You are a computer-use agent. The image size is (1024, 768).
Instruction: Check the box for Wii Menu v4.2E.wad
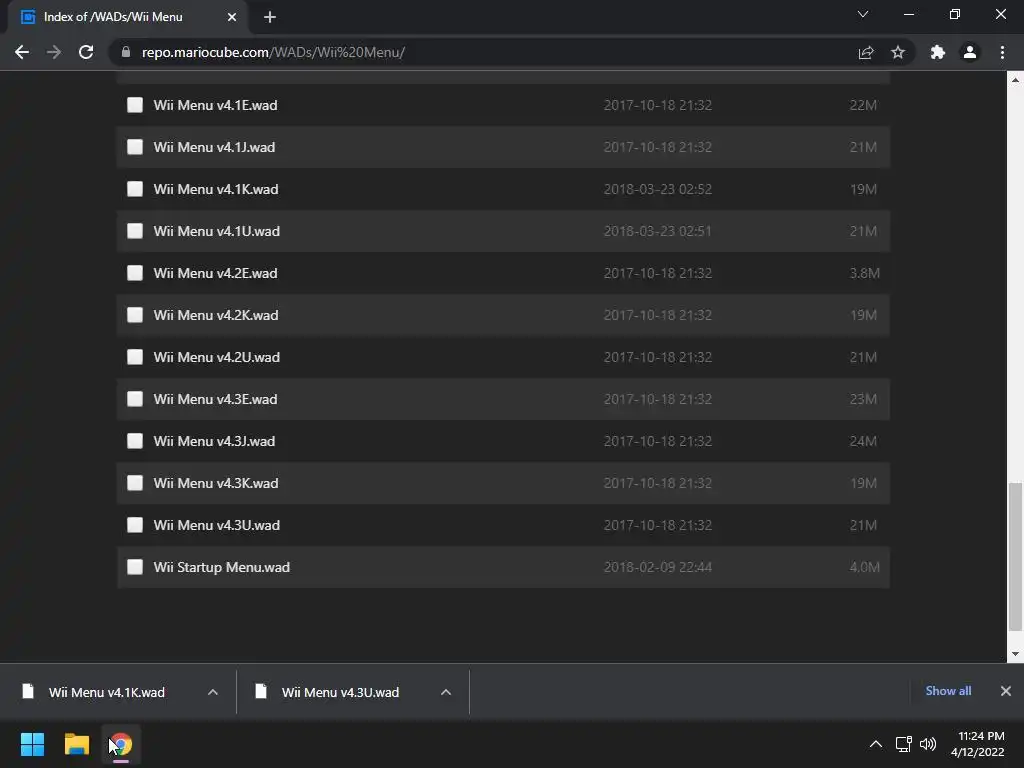[135, 273]
